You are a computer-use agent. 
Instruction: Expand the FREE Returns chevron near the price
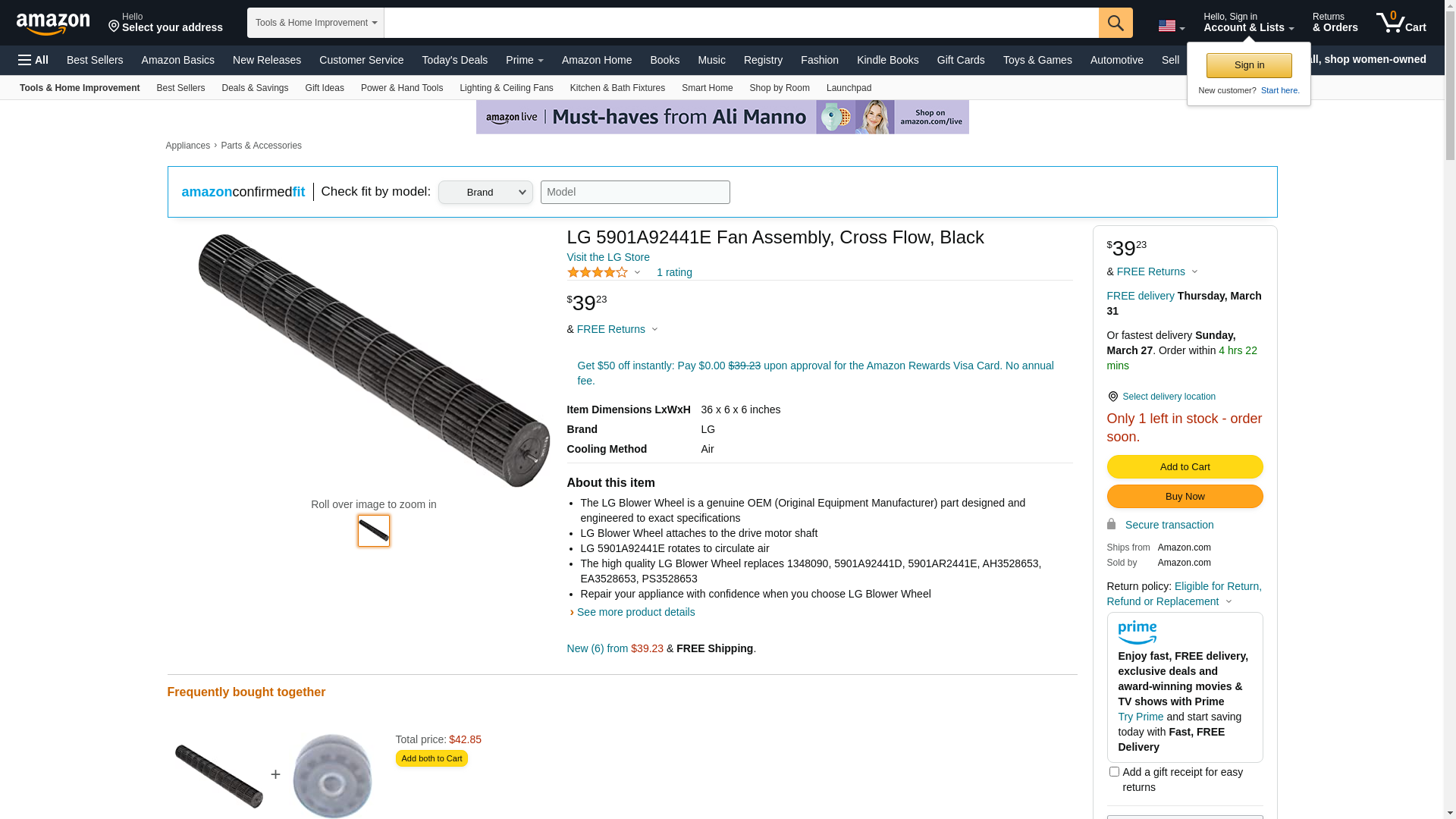[x=654, y=329]
